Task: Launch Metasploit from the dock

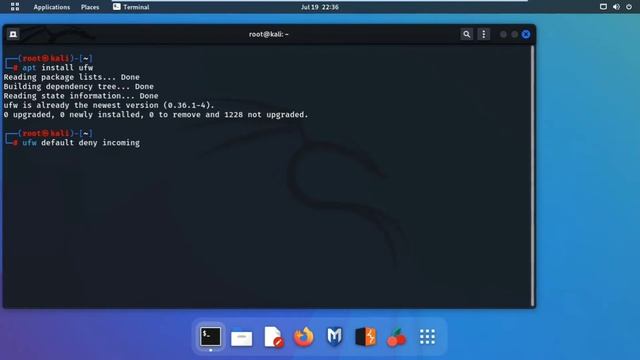Action: click(x=334, y=337)
